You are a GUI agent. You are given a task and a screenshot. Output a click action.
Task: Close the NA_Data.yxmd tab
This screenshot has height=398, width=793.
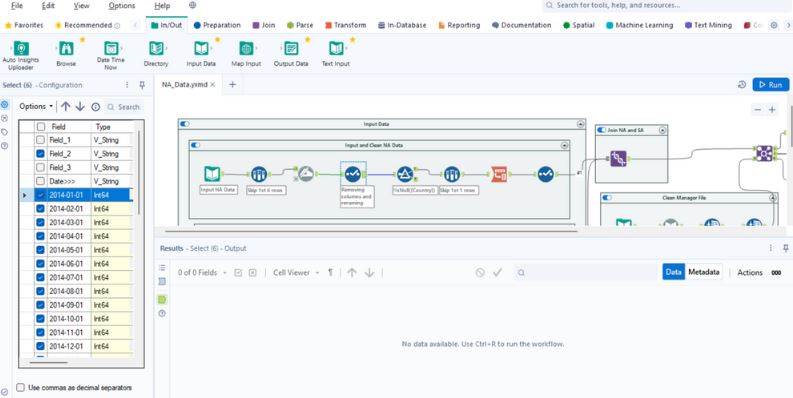tap(213, 85)
